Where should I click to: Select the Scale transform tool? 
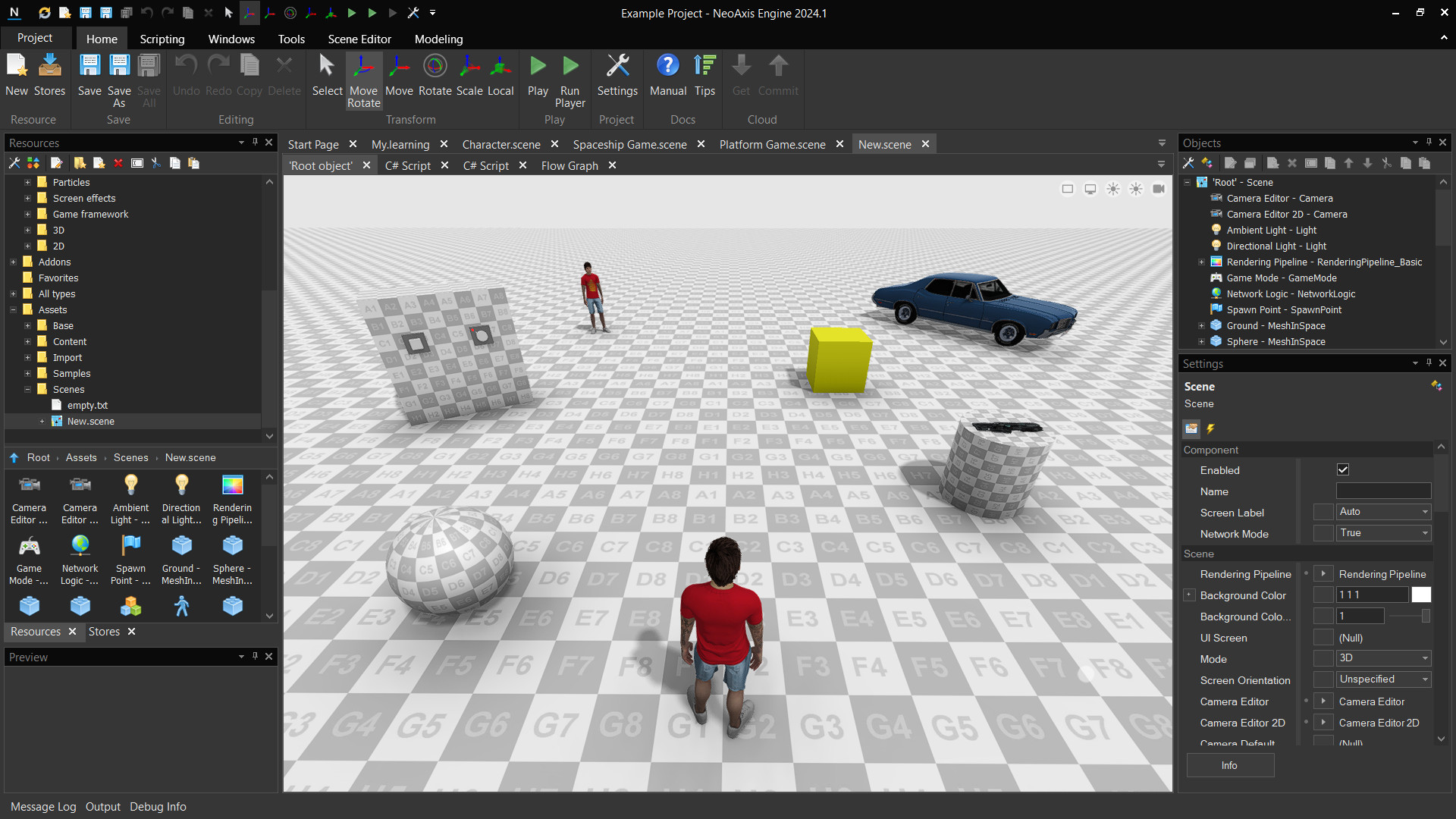coord(469,75)
